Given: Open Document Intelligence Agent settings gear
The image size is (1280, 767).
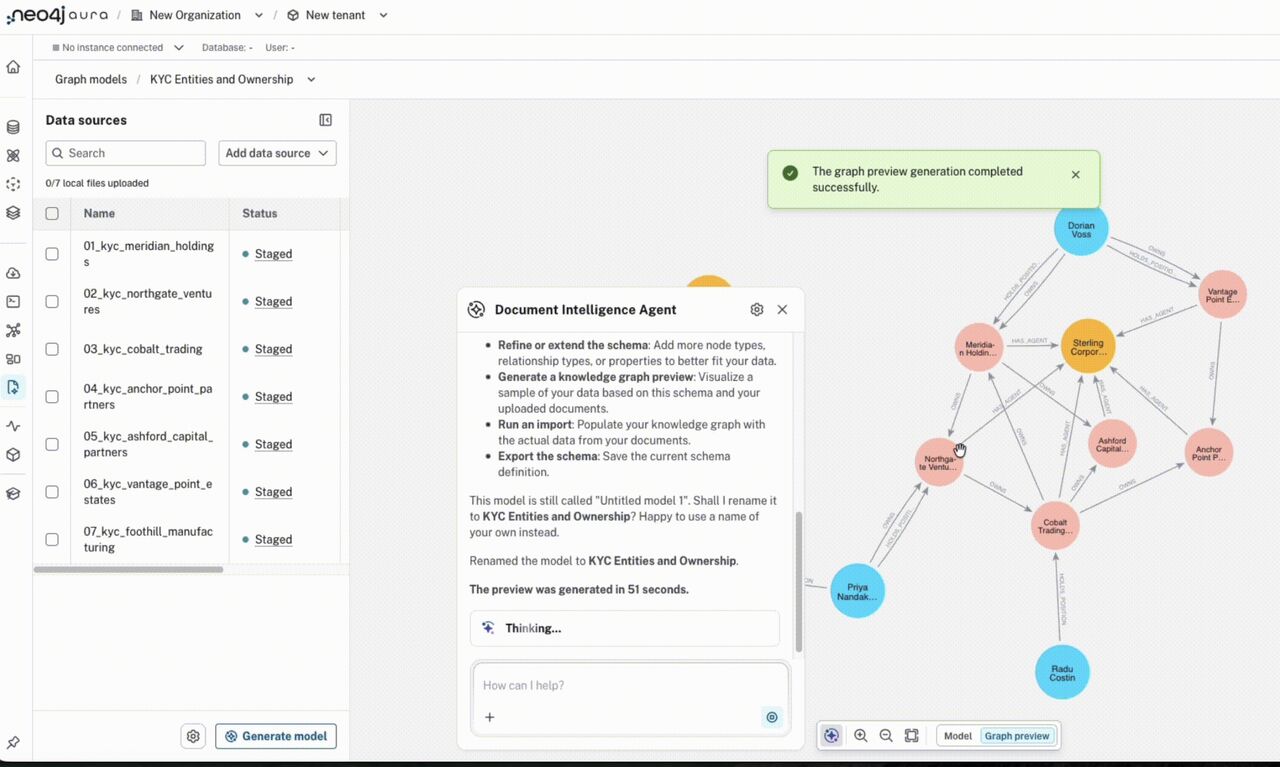Looking at the screenshot, I should [757, 310].
